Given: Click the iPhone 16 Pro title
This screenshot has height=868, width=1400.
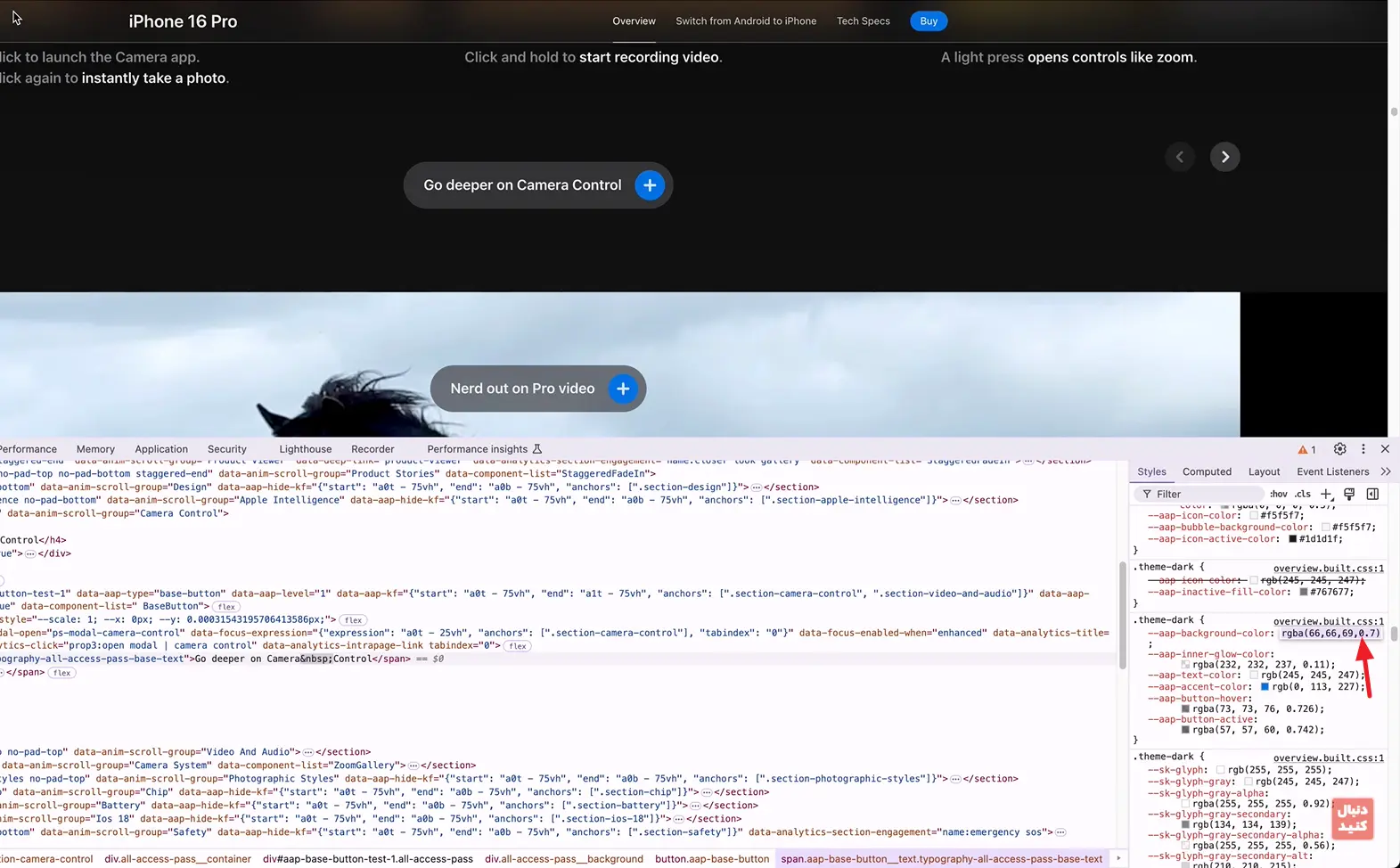Looking at the screenshot, I should (183, 21).
